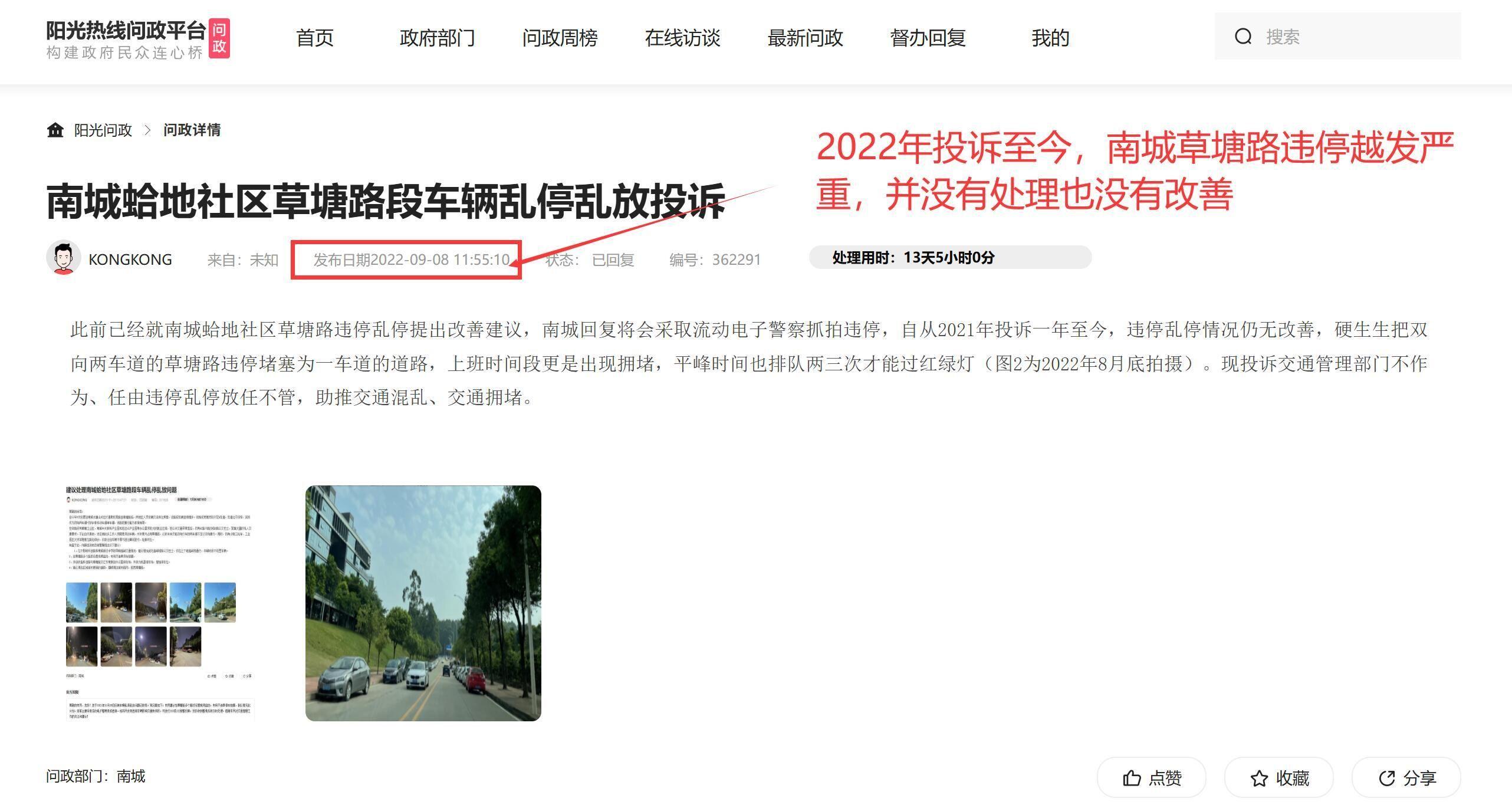The height and width of the screenshot is (808, 1512).
Task: Open the complaint screenshot thumbnail
Action: [160, 603]
